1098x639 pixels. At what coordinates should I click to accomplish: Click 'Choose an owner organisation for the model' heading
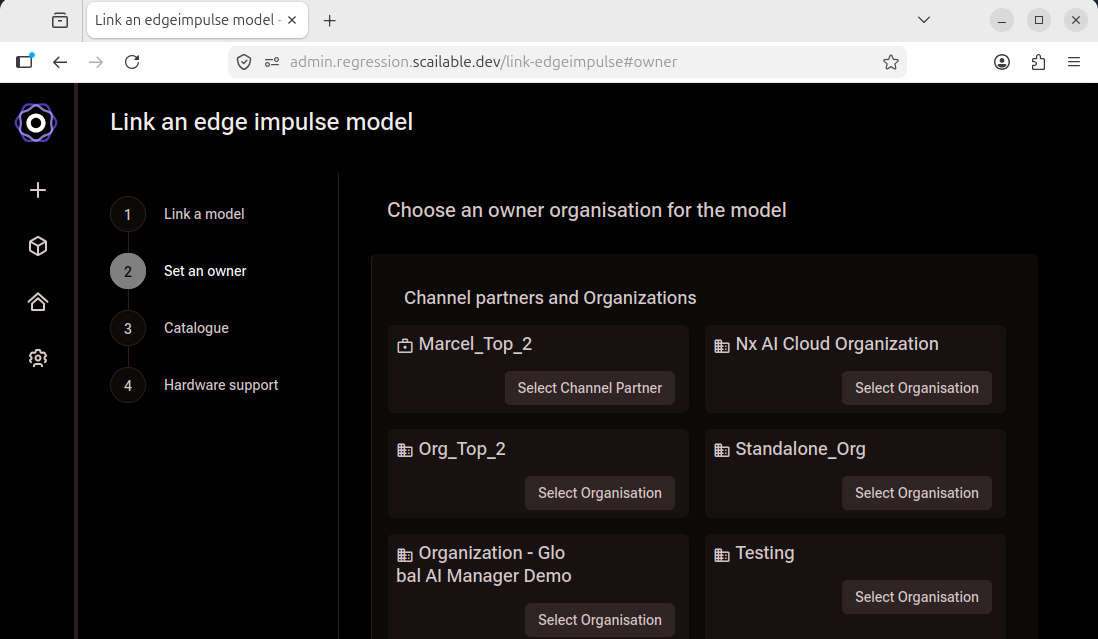(x=587, y=211)
